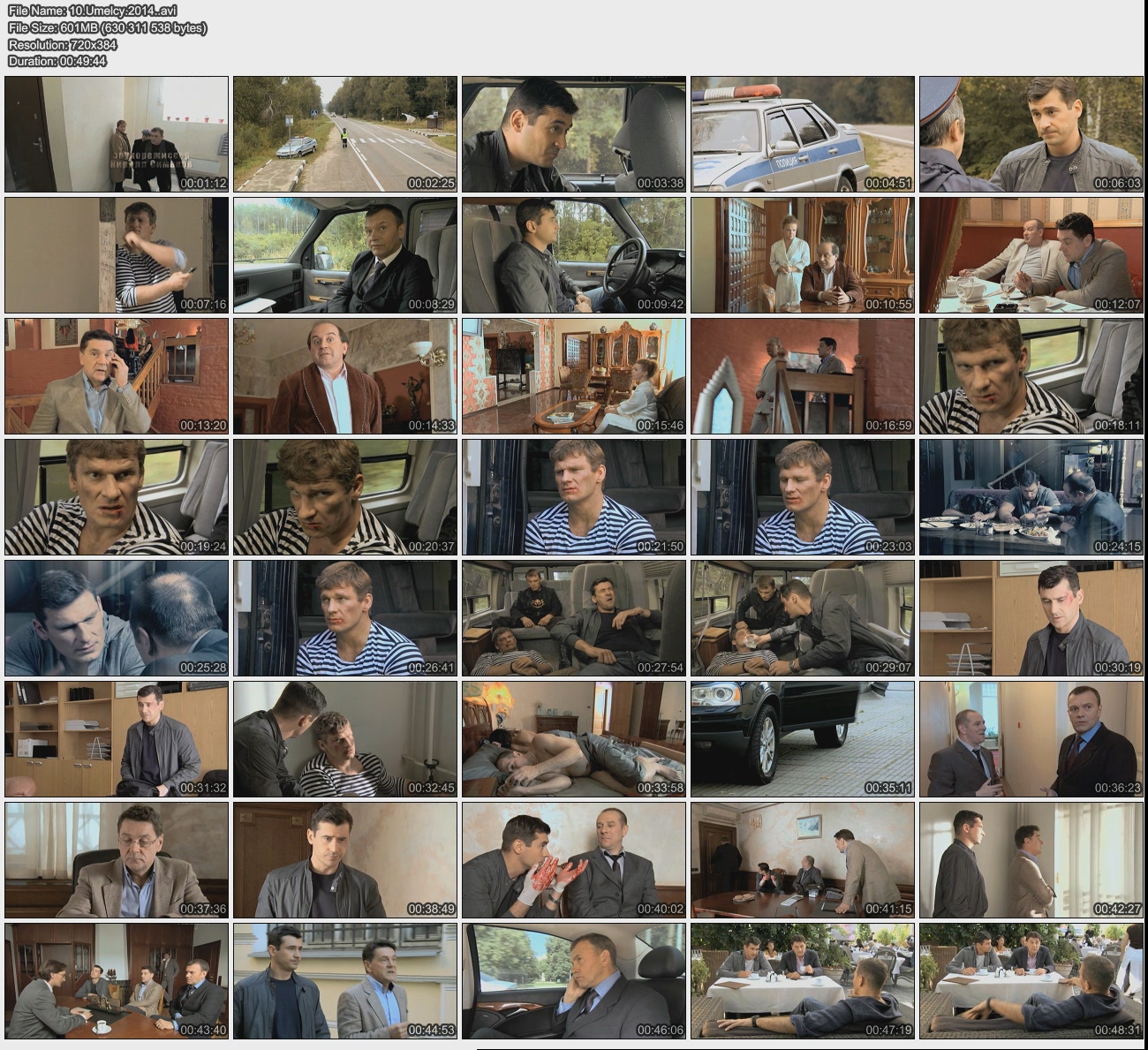
Task: Select the car phone call frame at 00:46:06
Action: pos(574,981)
